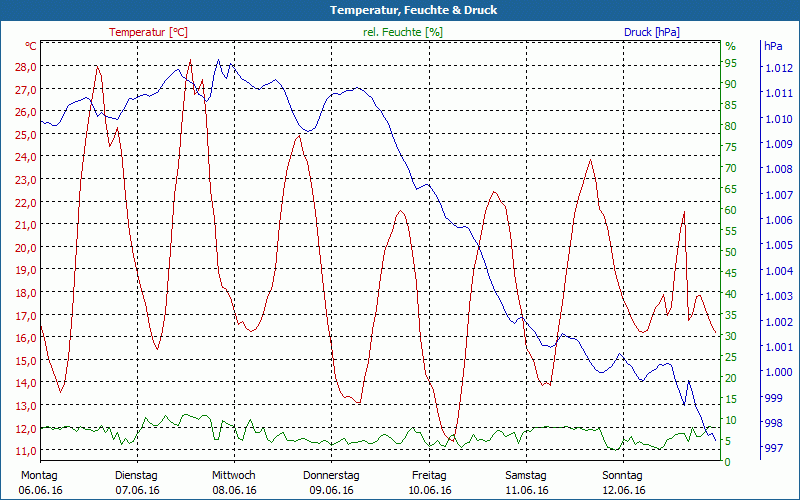Select the 'Montag' day label
The image size is (800, 500).
39,475
